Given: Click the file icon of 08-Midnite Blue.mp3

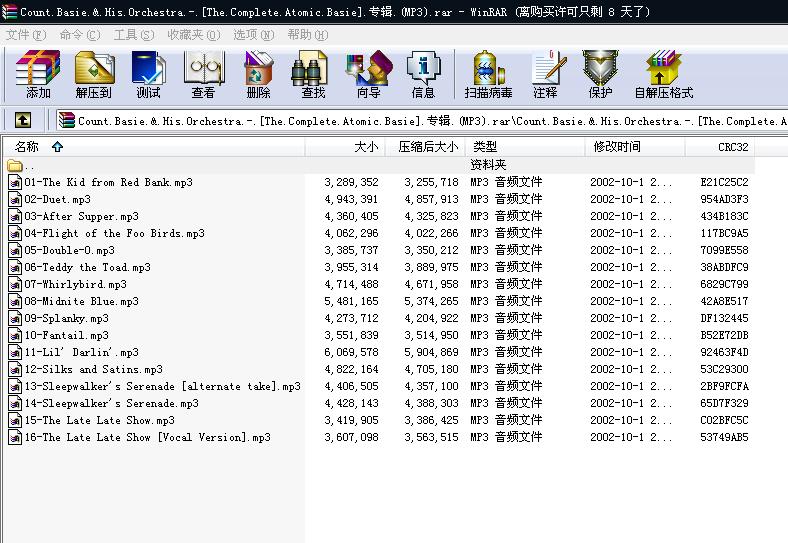Looking at the screenshot, I should coord(15,301).
